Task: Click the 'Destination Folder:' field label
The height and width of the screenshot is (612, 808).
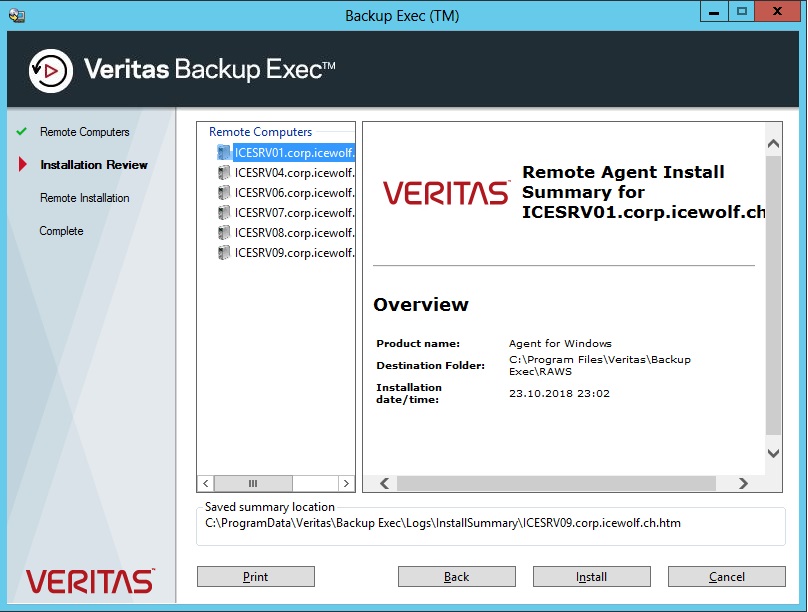Action: click(430, 366)
